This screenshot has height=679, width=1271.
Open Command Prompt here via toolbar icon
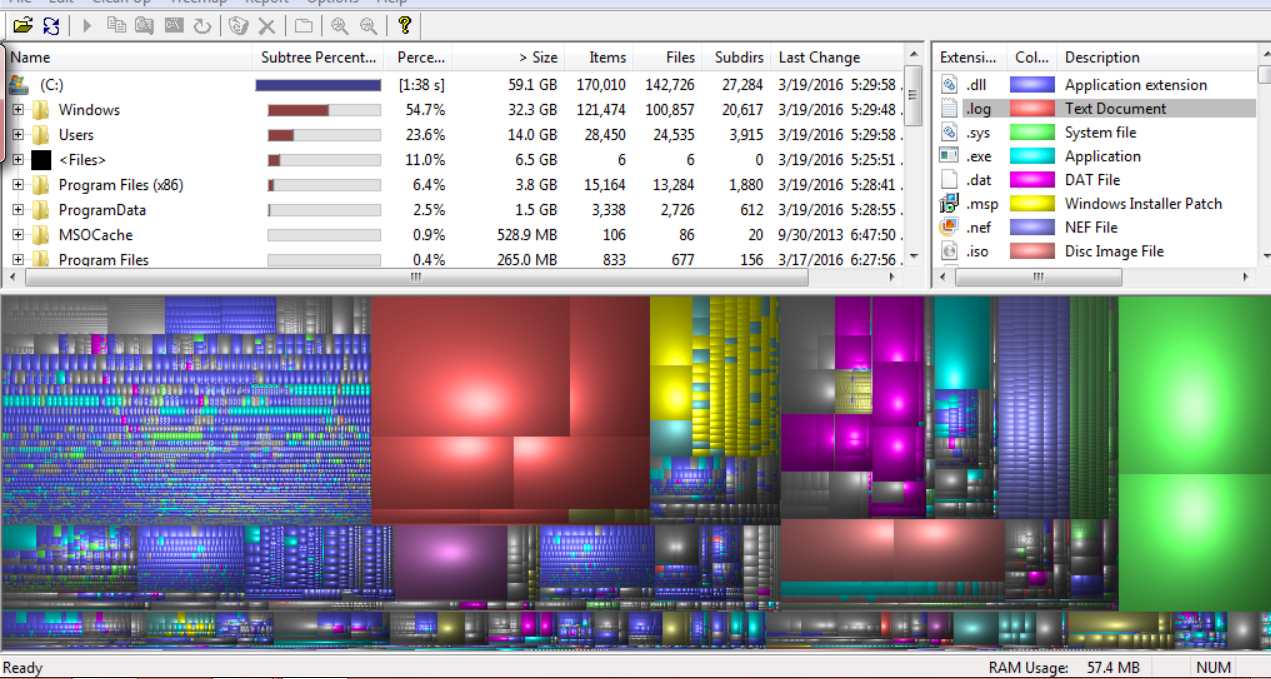(x=174, y=25)
